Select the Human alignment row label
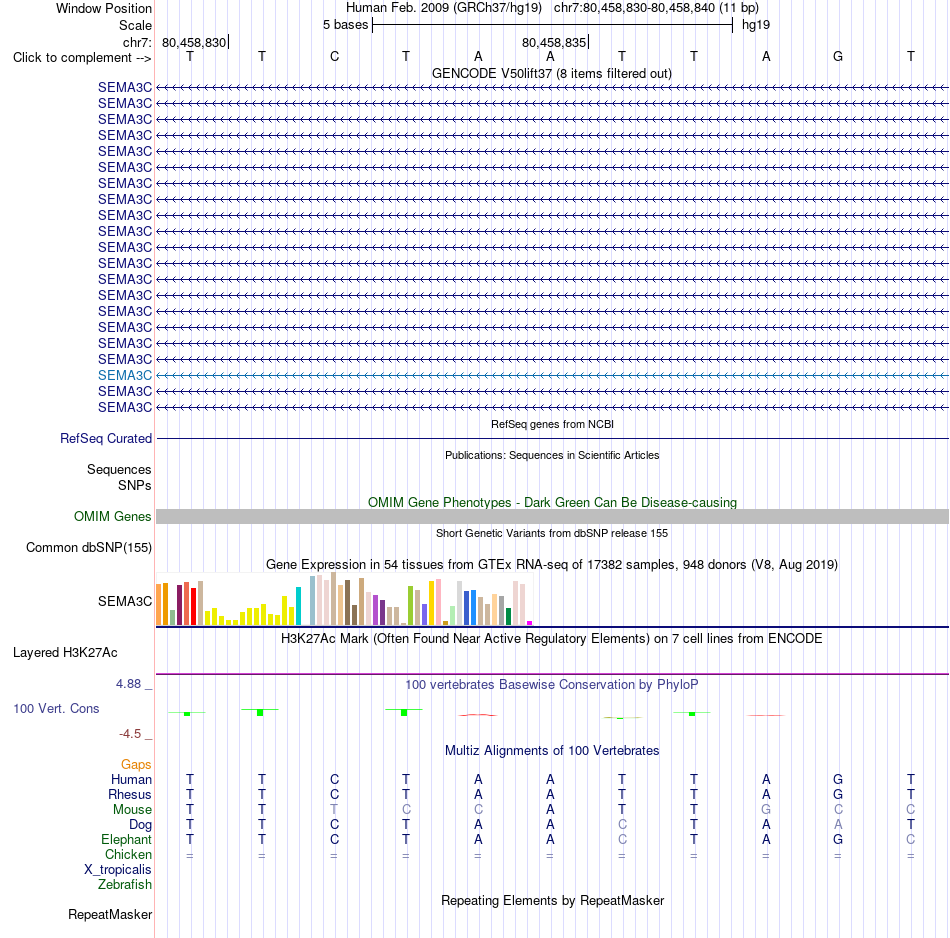 point(131,780)
